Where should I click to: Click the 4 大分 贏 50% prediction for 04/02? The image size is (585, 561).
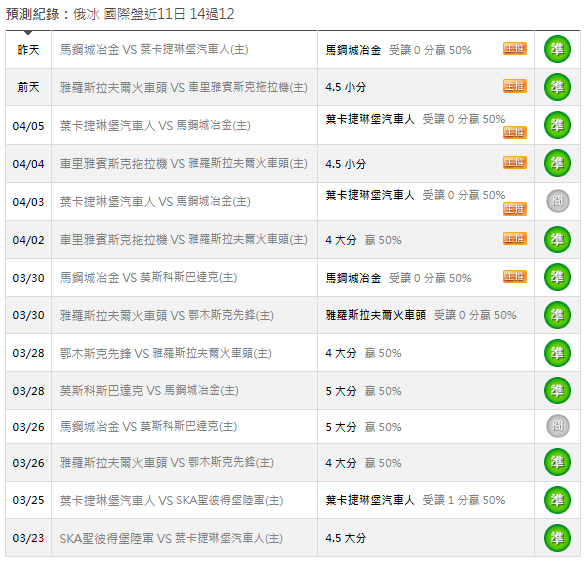pyautogui.click(x=363, y=240)
